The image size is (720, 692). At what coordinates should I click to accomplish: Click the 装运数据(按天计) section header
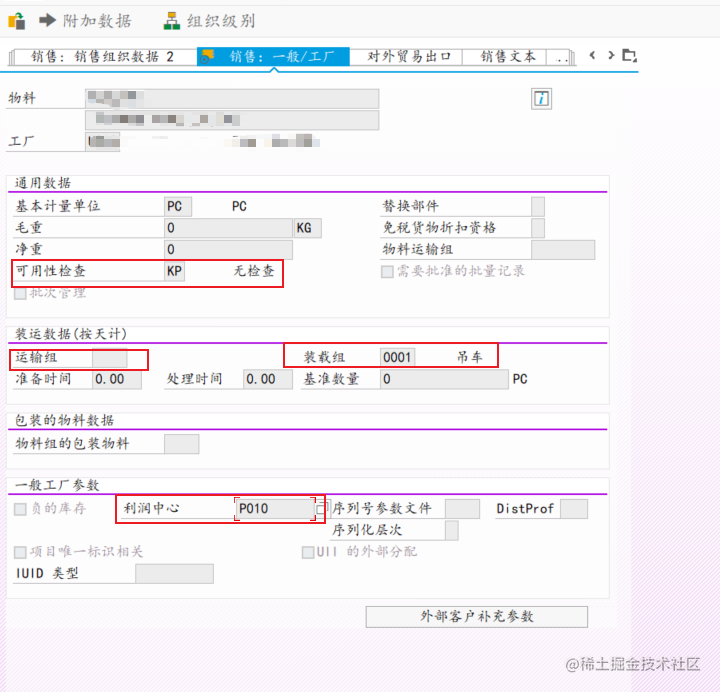point(71,334)
